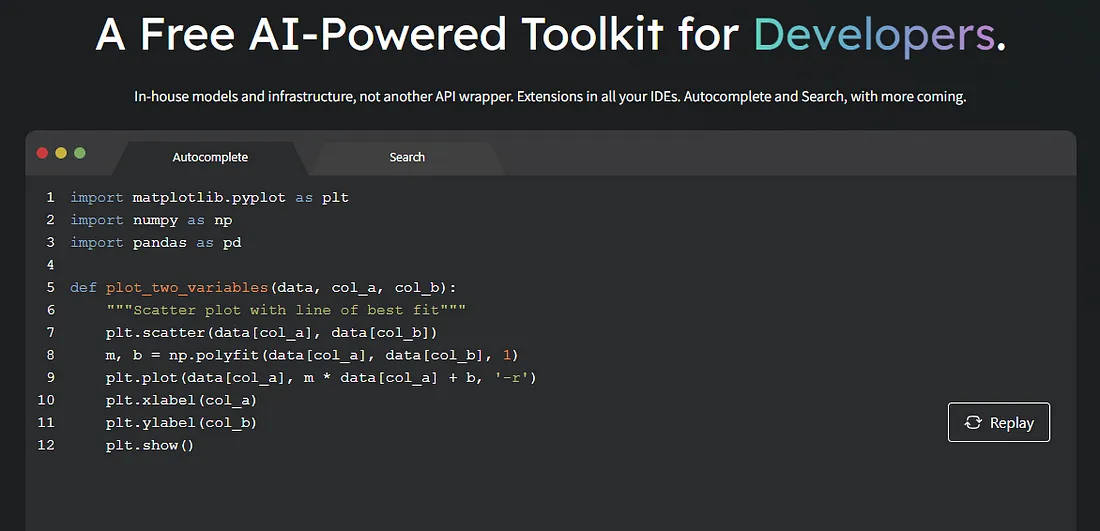This screenshot has height=531, width=1100.
Task: Click the red window dot
Action: 42,153
